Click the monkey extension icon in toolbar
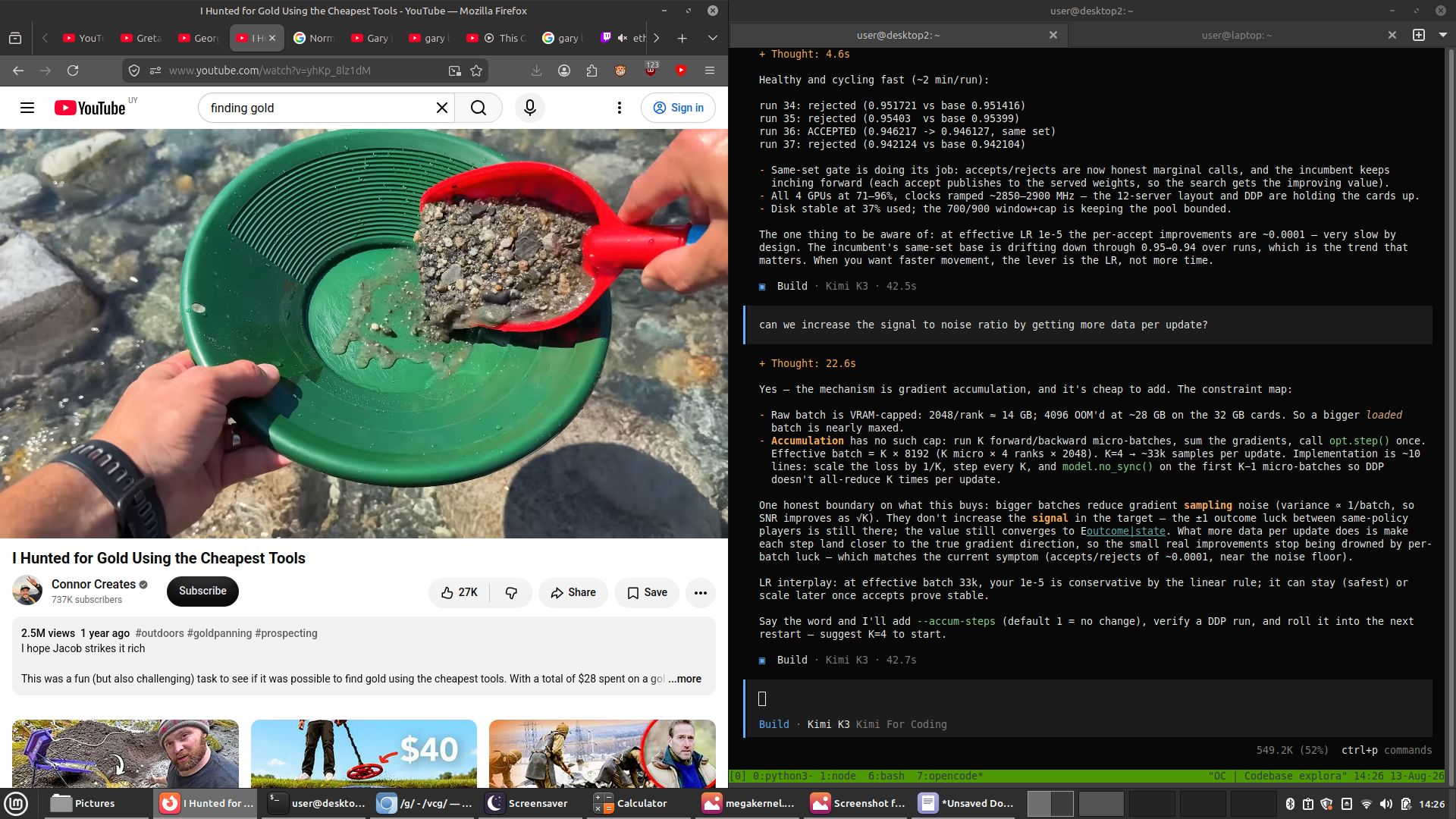The height and width of the screenshot is (819, 1456). [x=620, y=71]
